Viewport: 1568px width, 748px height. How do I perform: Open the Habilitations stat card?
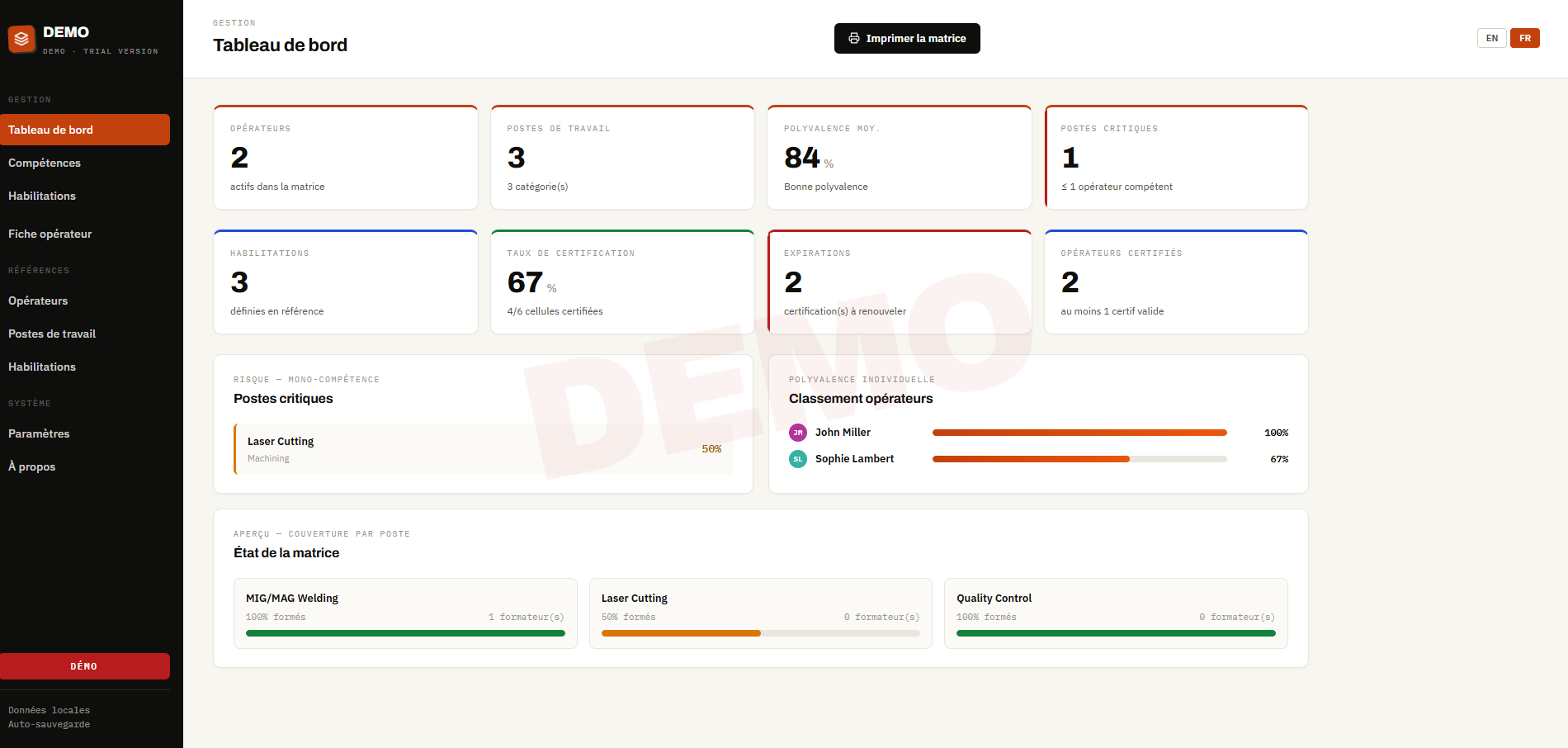pos(346,282)
